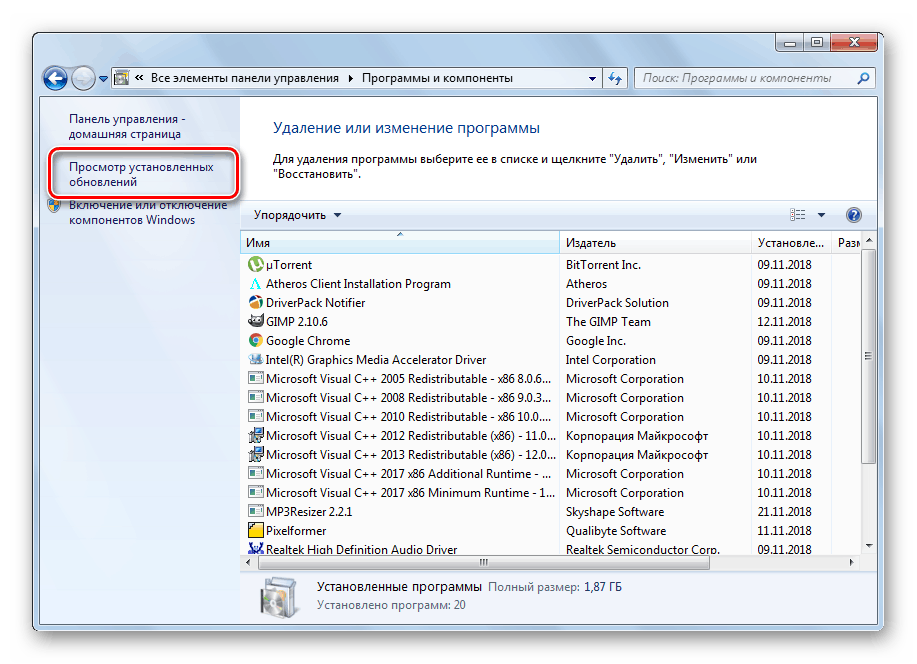
Task: Click the magnifier search icon
Action: 863,78
